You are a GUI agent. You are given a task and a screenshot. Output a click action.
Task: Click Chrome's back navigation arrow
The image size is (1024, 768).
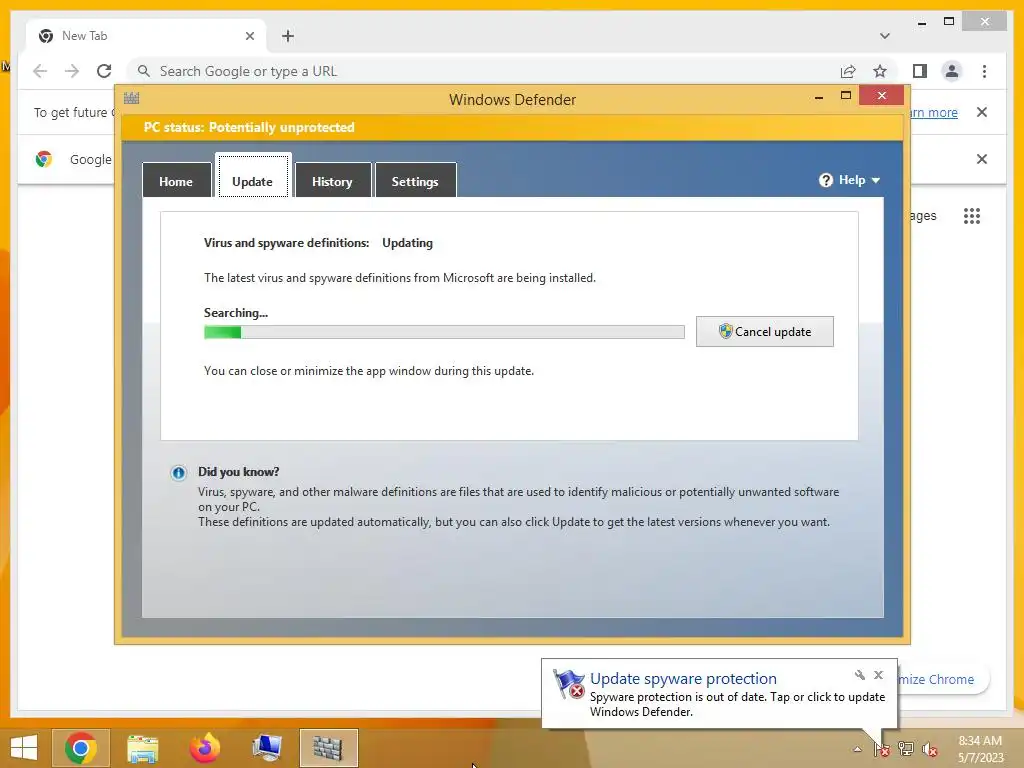click(40, 71)
